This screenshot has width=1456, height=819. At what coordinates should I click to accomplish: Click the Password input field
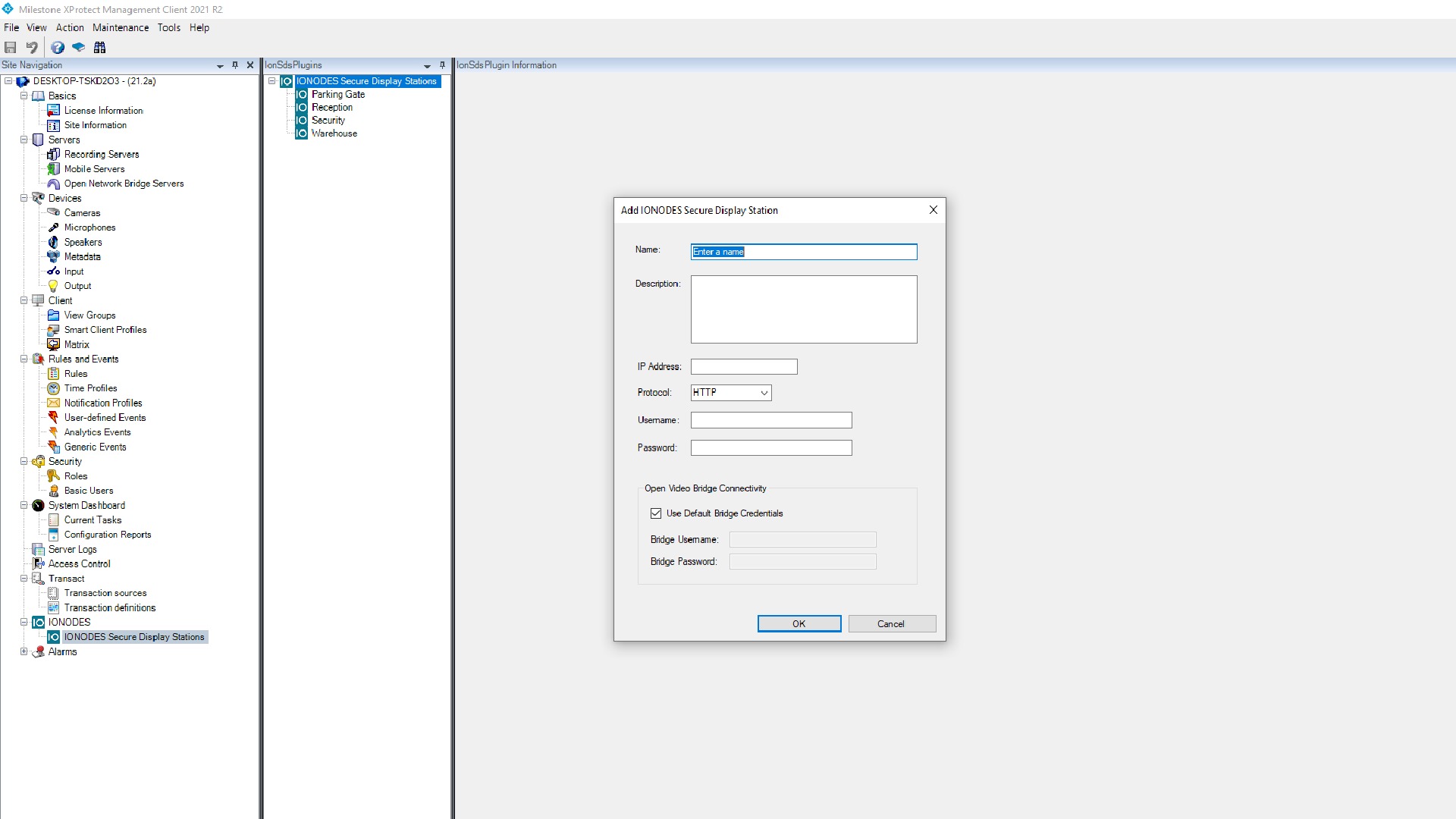click(x=771, y=448)
